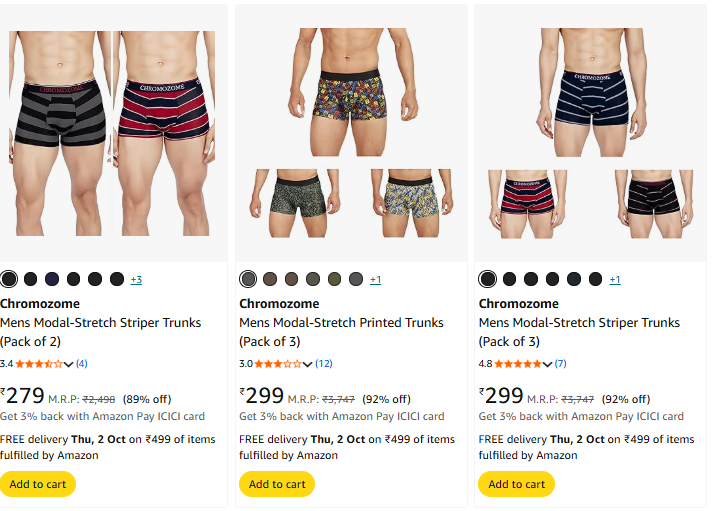Choose the olive swatch on Printed Trunks

pyautogui.click(x=335, y=279)
